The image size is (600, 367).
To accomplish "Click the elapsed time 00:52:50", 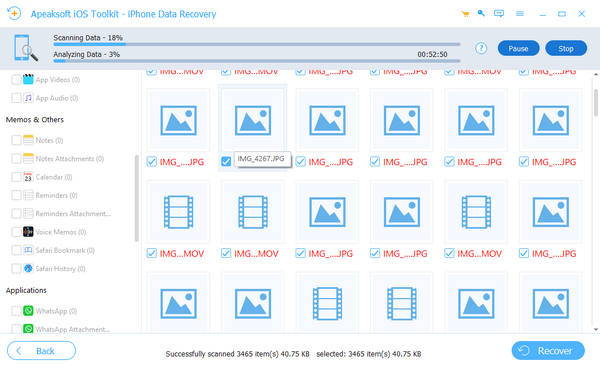I will point(432,54).
